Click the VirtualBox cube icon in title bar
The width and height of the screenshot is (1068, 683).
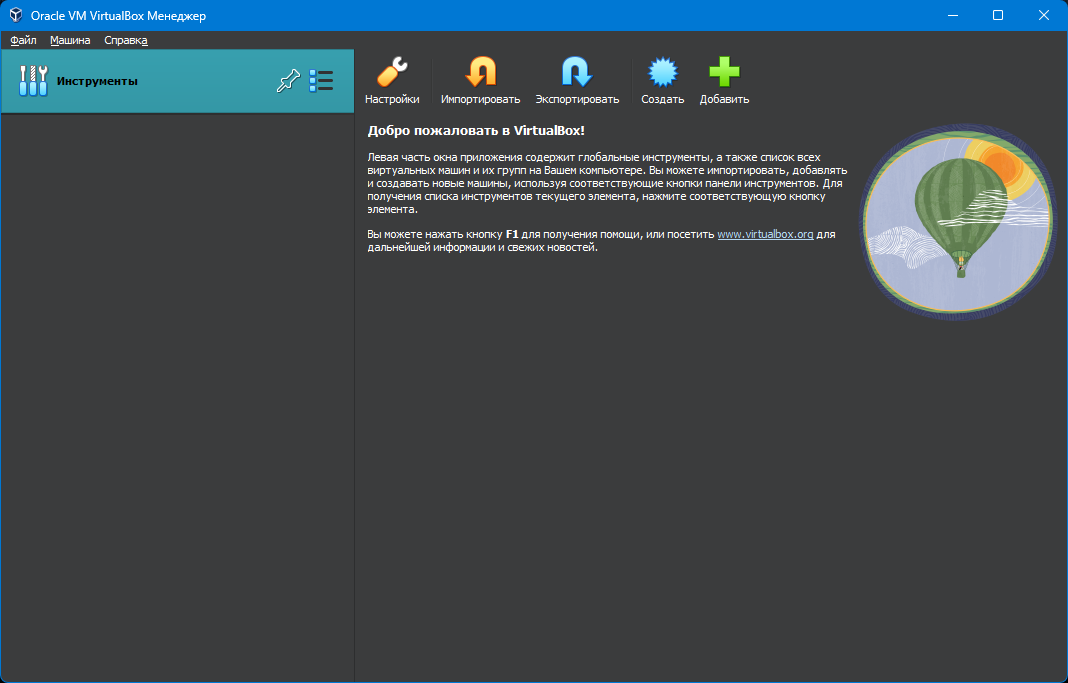coord(16,15)
